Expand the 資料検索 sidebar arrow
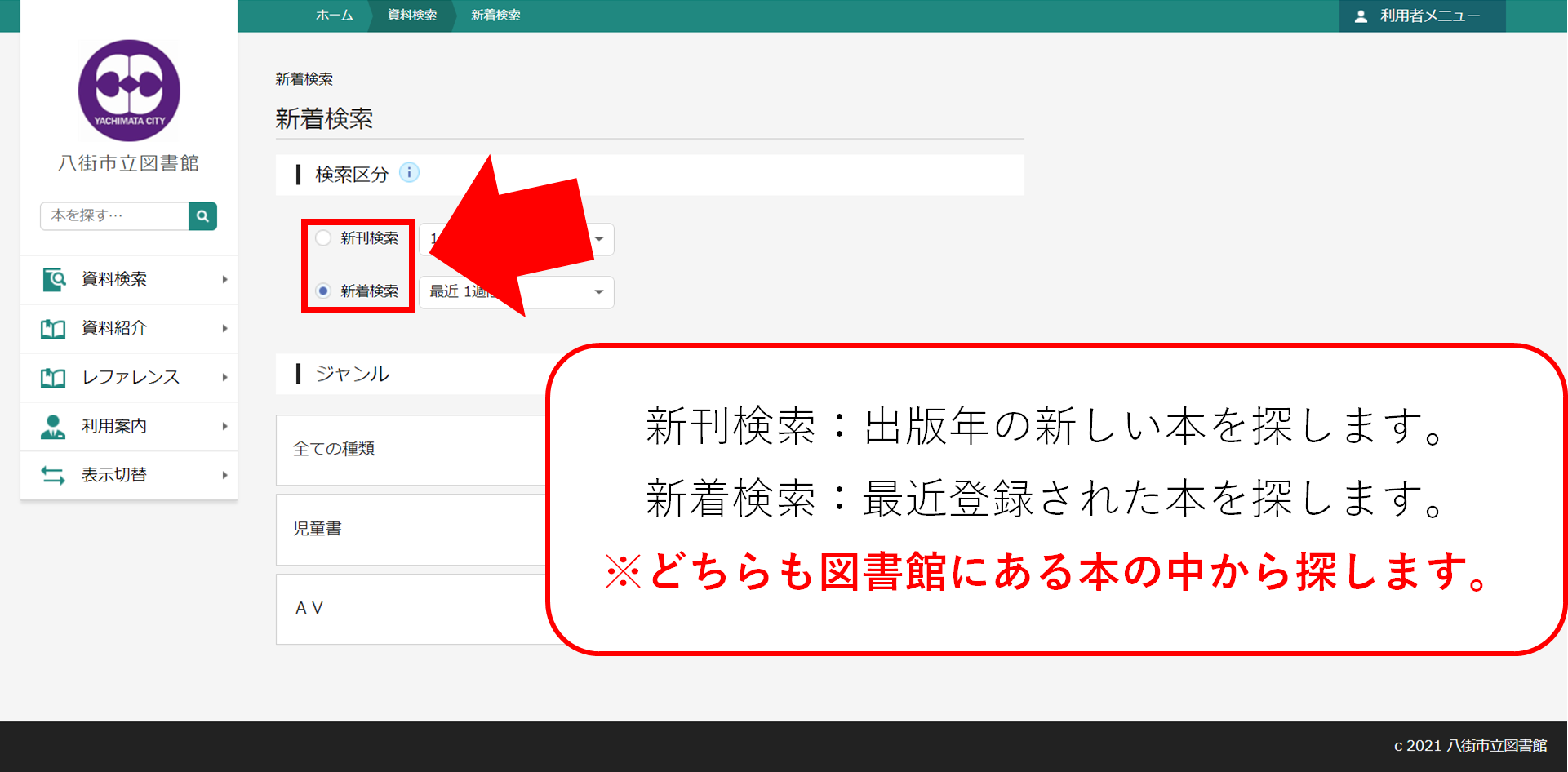This screenshot has width=1568, height=772. point(224,279)
